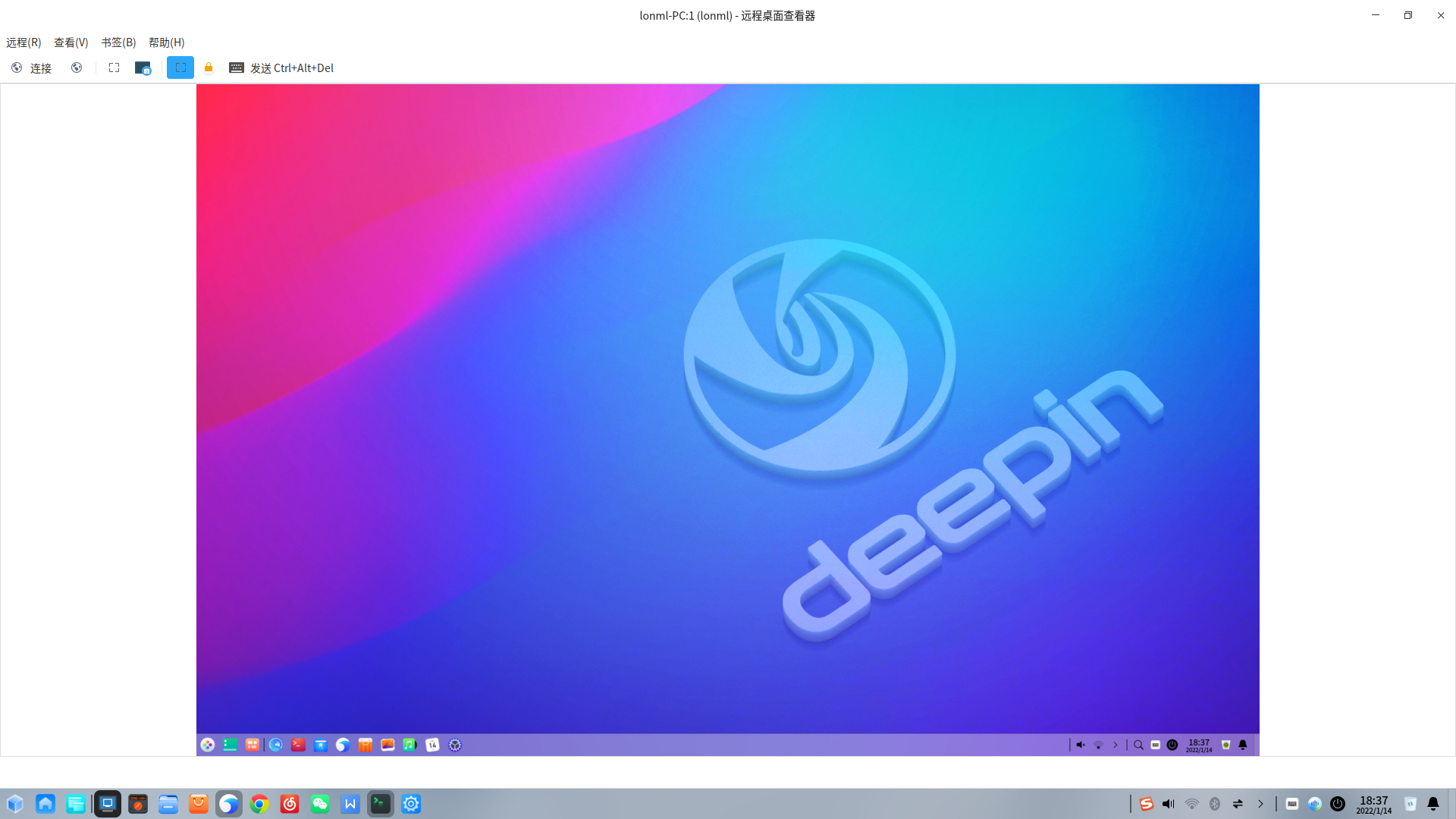This screenshot has height=819, width=1456.
Task: Toggle the highlighted scaling mode button
Action: (180, 68)
